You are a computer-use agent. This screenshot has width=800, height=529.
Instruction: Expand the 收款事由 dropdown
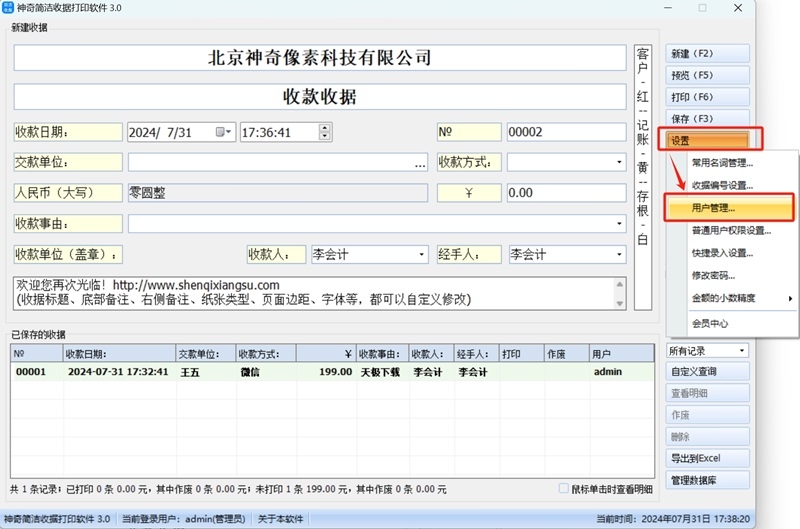point(619,223)
